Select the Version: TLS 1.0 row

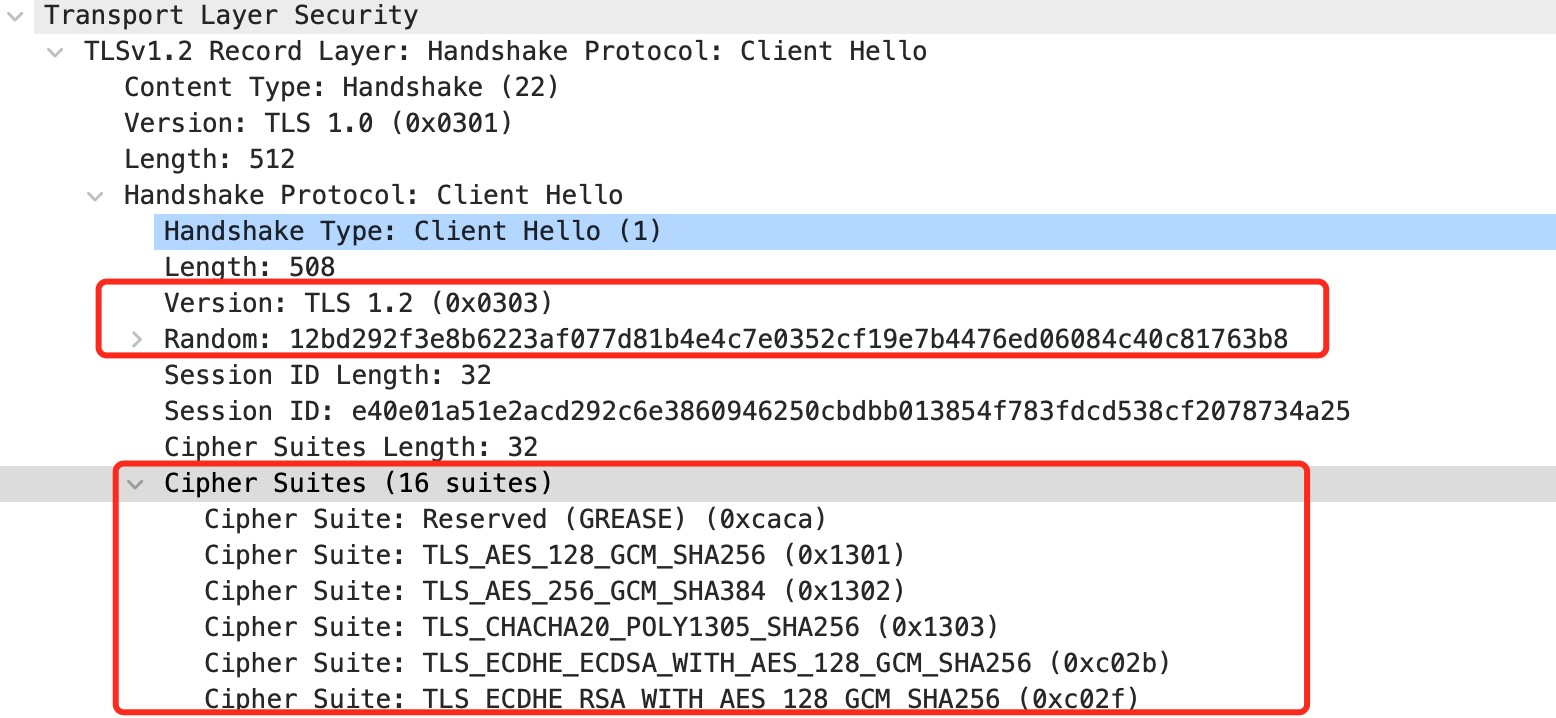318,123
